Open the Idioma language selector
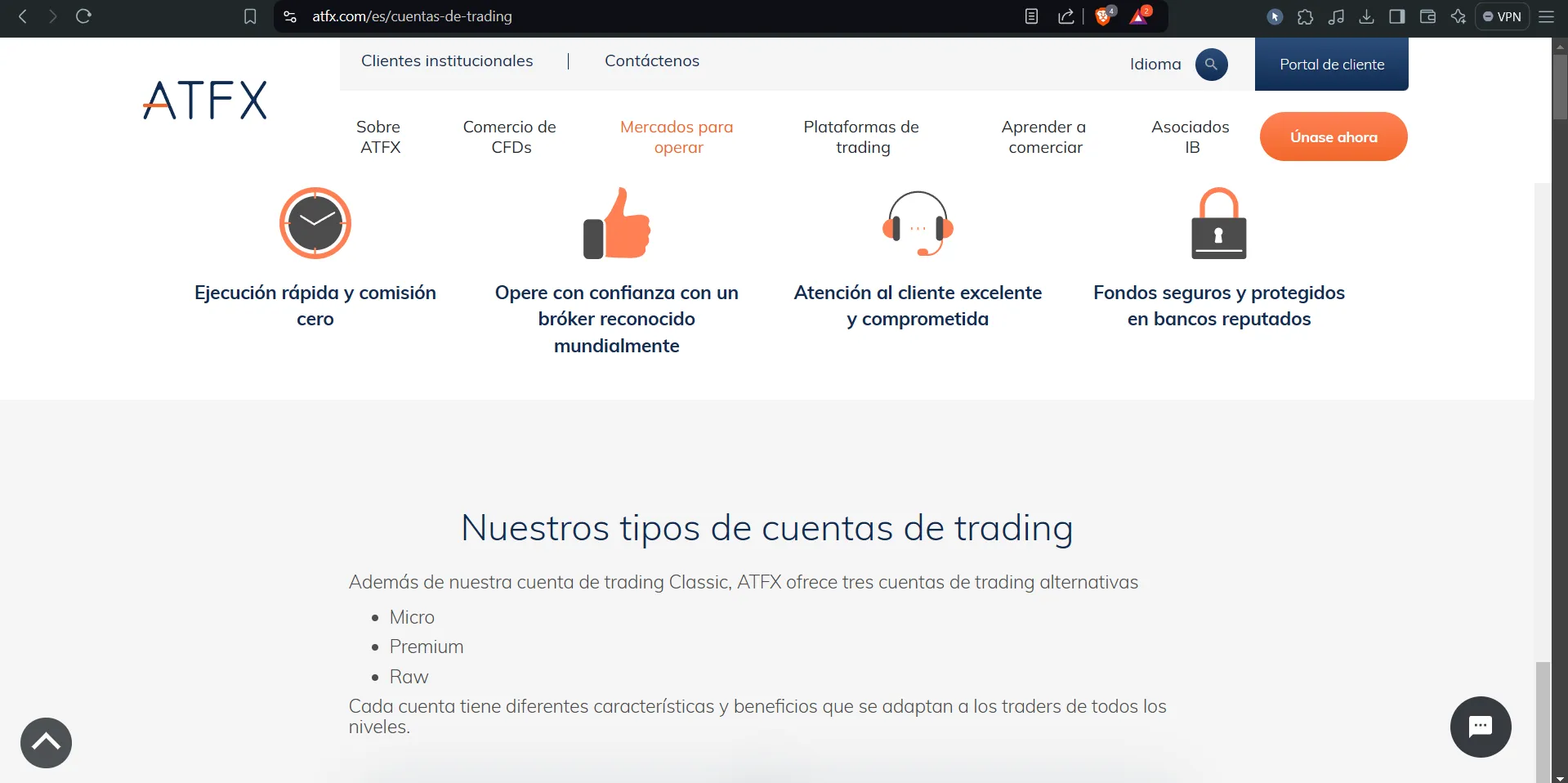 pyautogui.click(x=1155, y=65)
